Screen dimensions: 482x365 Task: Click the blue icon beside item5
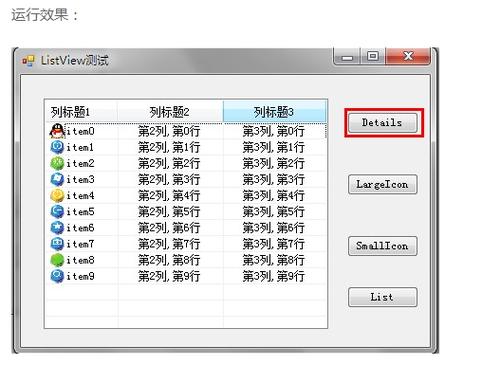[57, 212]
